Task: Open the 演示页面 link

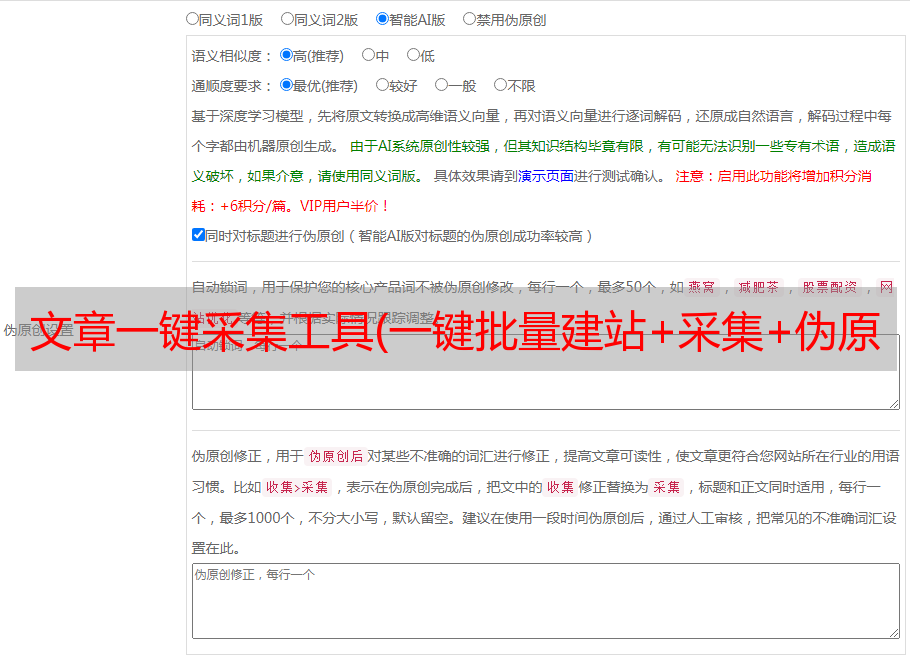Action: (545, 176)
